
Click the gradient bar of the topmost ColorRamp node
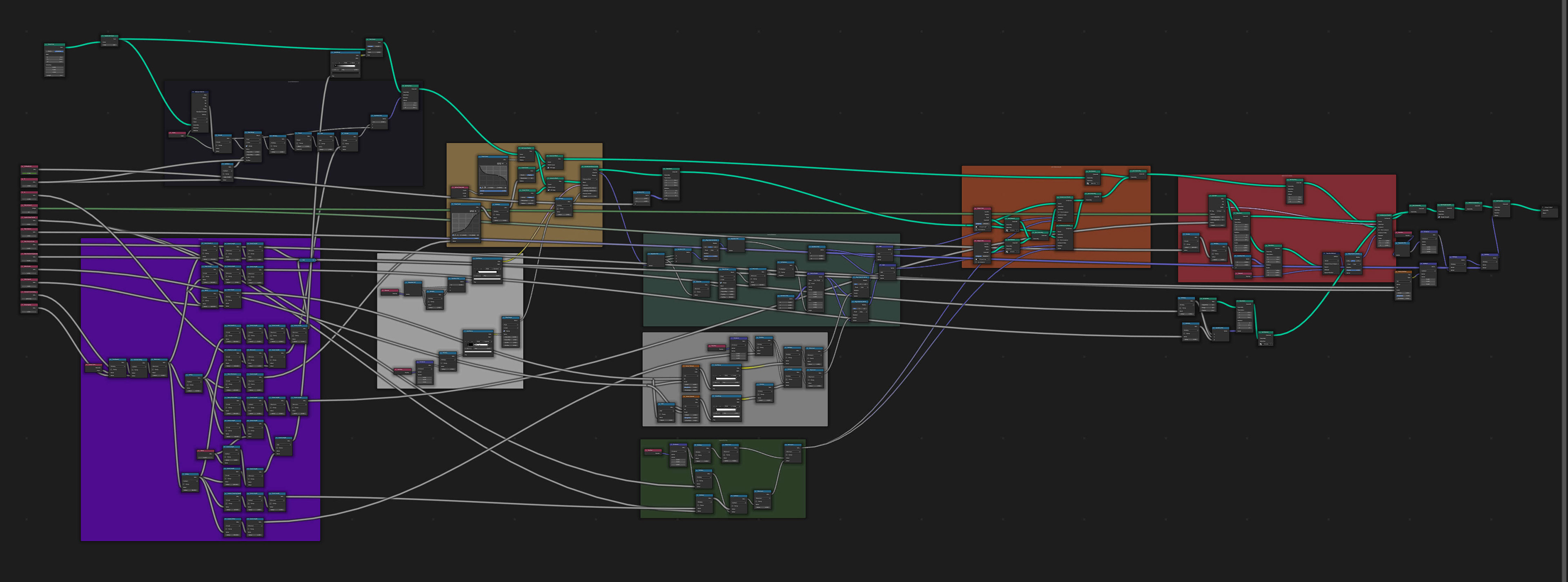(x=345, y=66)
